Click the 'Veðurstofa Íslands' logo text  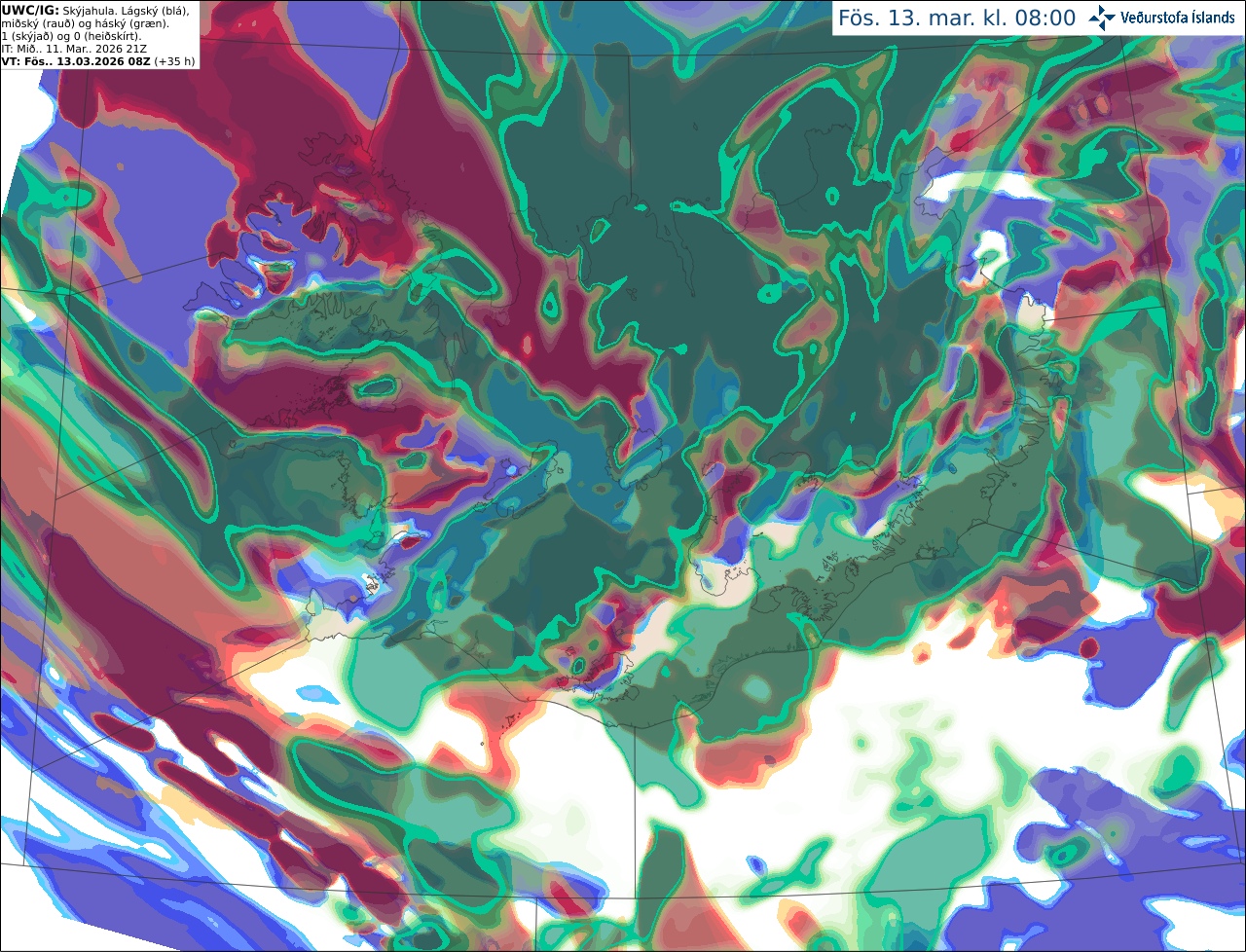pos(1178,18)
